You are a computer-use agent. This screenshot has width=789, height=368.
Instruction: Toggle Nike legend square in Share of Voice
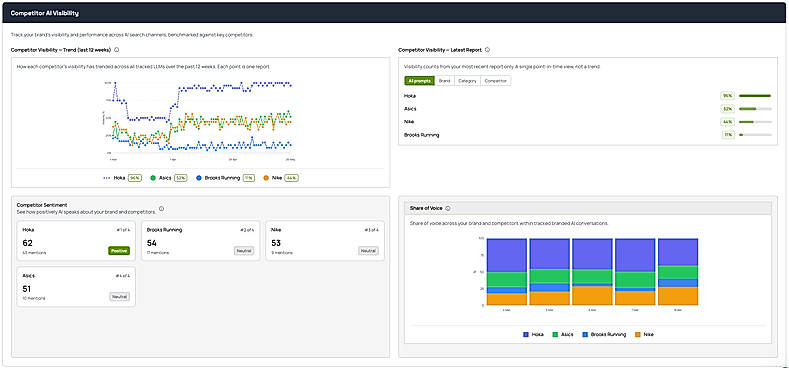tap(638, 334)
